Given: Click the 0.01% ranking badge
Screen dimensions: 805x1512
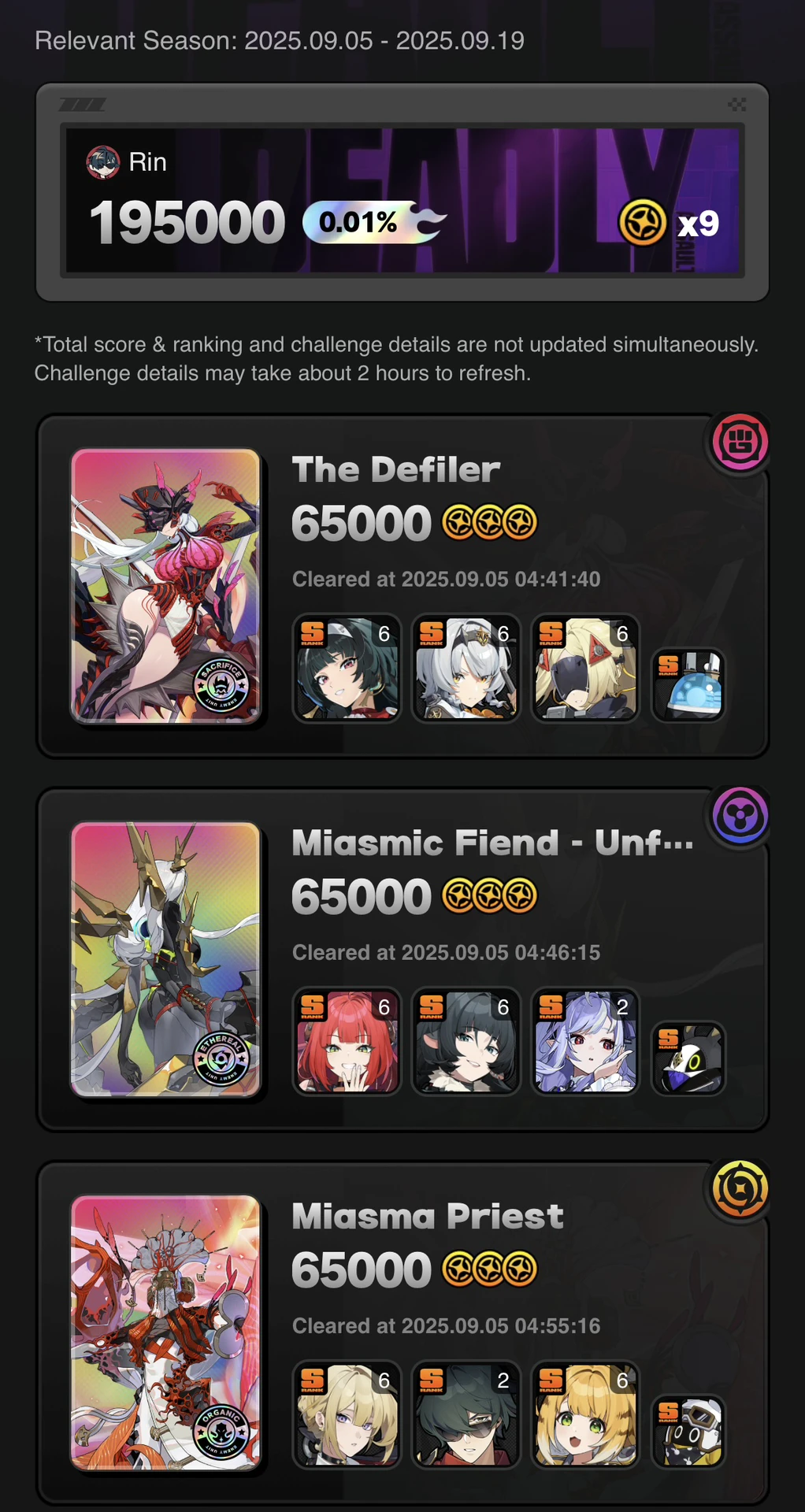Looking at the screenshot, I should tap(374, 222).
